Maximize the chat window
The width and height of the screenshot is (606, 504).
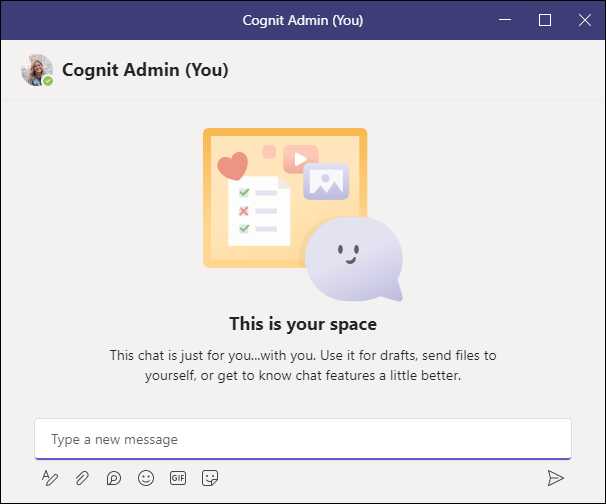[x=545, y=20]
